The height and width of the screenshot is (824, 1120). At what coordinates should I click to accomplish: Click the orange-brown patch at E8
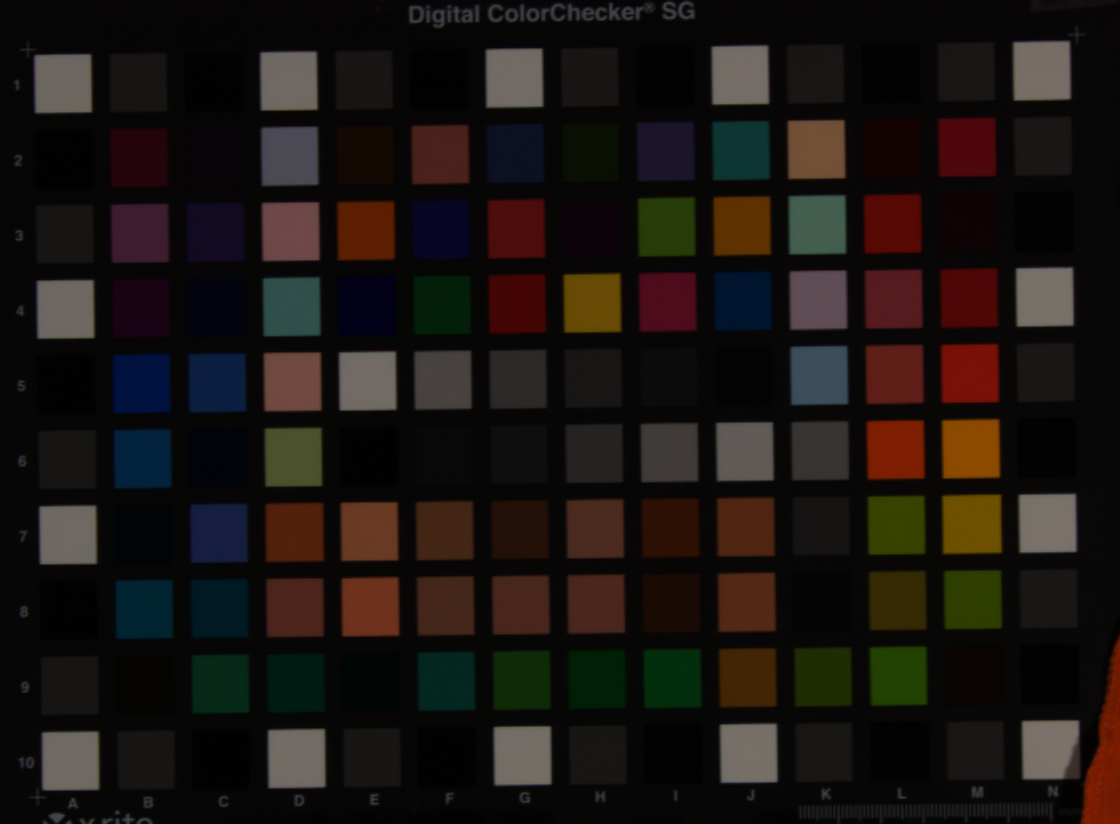370,606
